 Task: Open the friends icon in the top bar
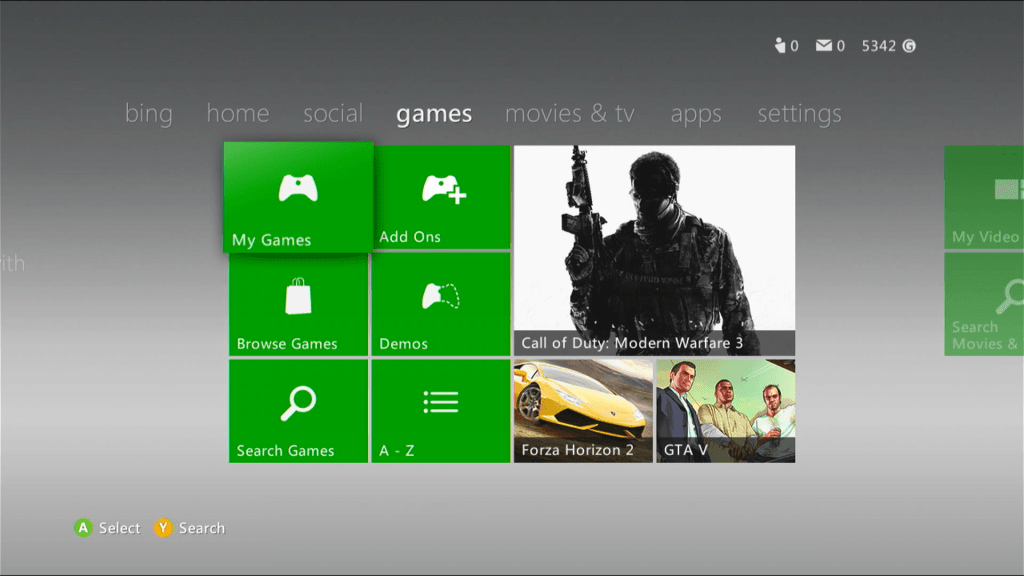pos(783,45)
